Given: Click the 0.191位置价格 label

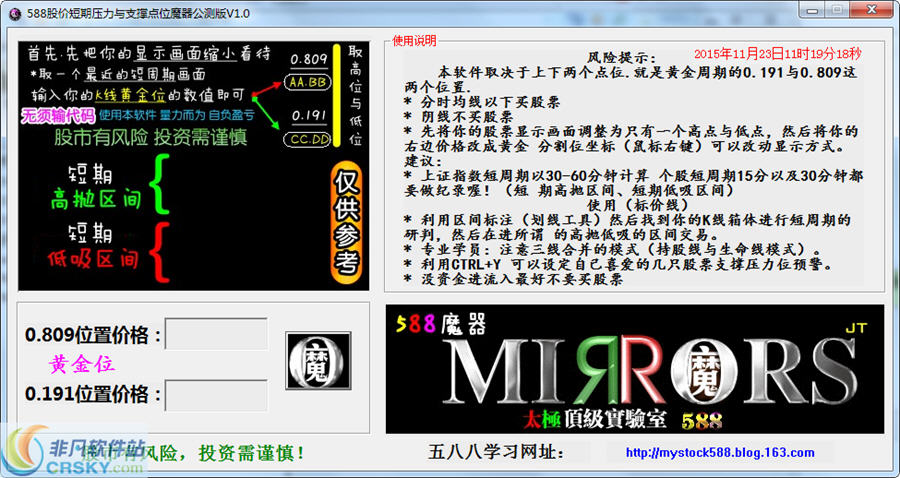Looking at the screenshot, I should point(93,394).
